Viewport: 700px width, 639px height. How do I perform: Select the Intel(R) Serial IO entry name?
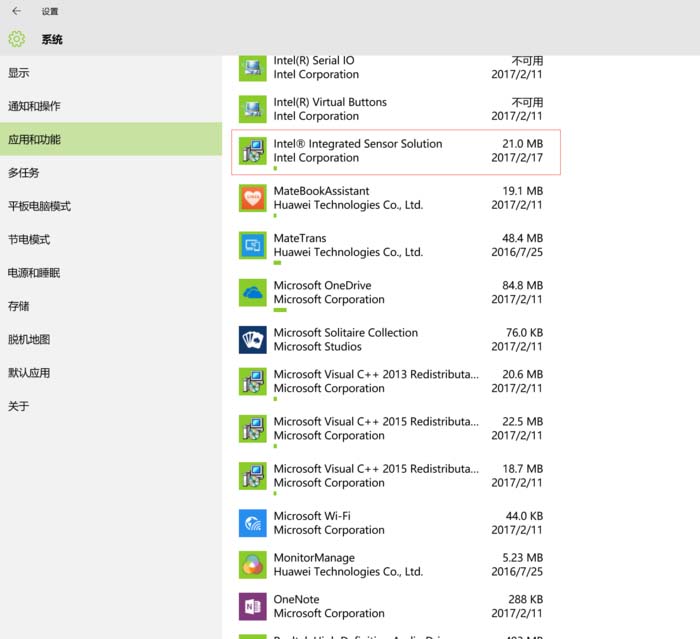coord(314,60)
